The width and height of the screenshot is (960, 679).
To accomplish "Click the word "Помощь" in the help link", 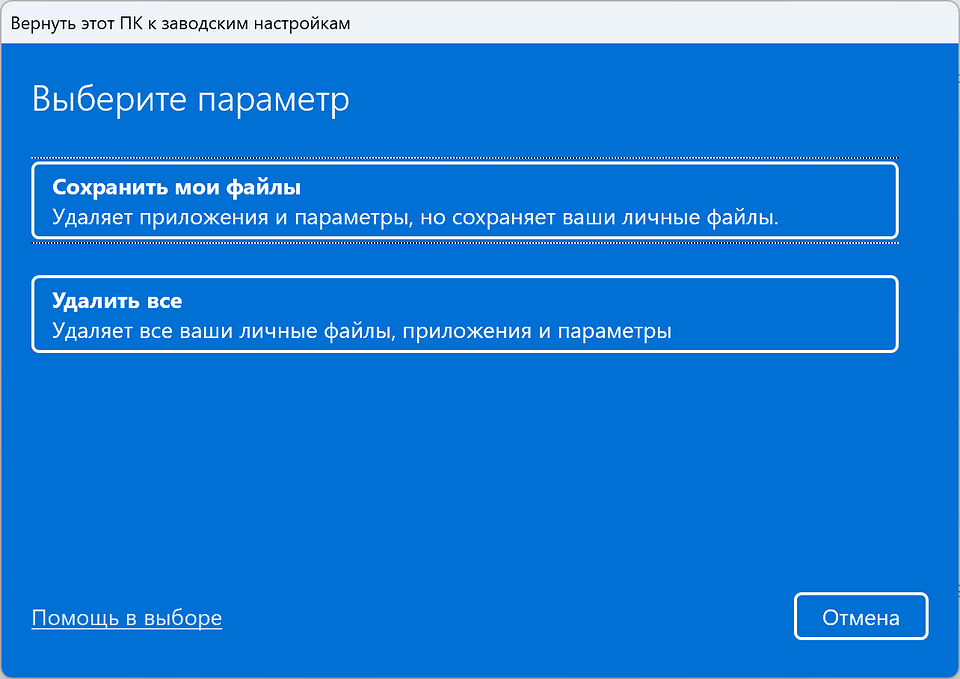I will (x=75, y=618).
